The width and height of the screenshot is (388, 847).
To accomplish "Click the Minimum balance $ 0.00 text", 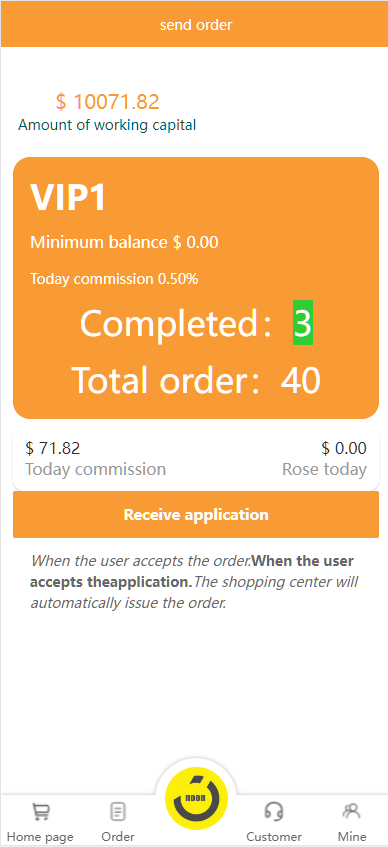I will [x=124, y=242].
